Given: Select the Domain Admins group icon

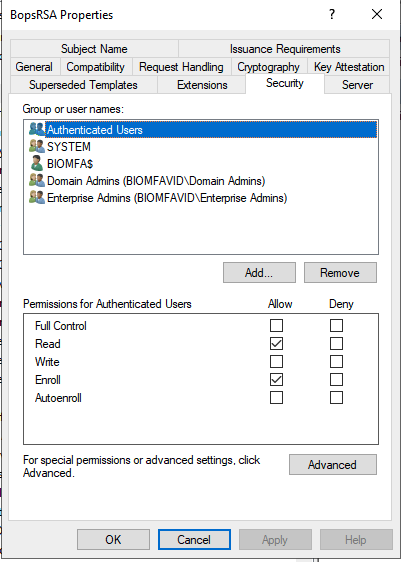Looking at the screenshot, I should pyautogui.click(x=37, y=180).
